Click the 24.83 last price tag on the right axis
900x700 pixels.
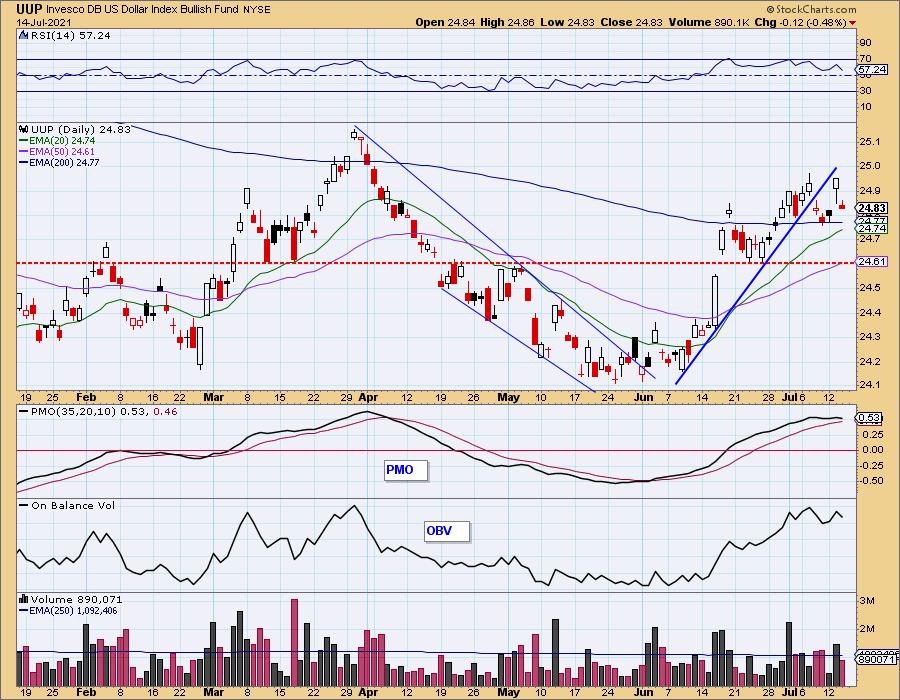click(871, 208)
